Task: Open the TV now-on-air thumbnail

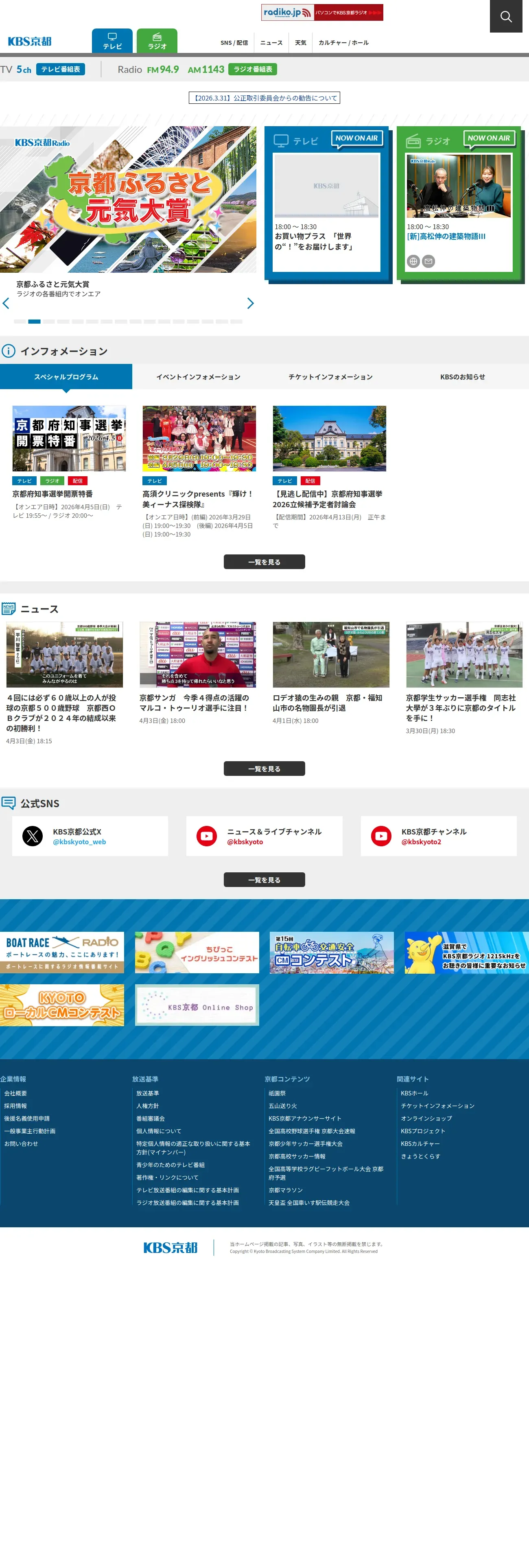Action: 326,186
